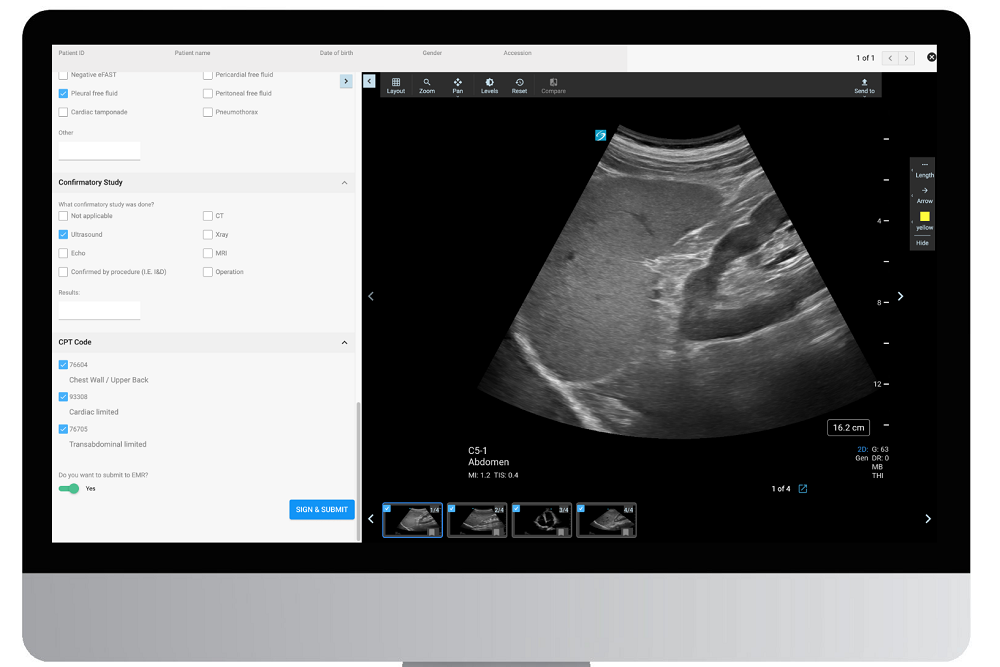The width and height of the screenshot is (1000, 667).
Task: Toggle the submit to EMR switch
Action: tap(69, 488)
